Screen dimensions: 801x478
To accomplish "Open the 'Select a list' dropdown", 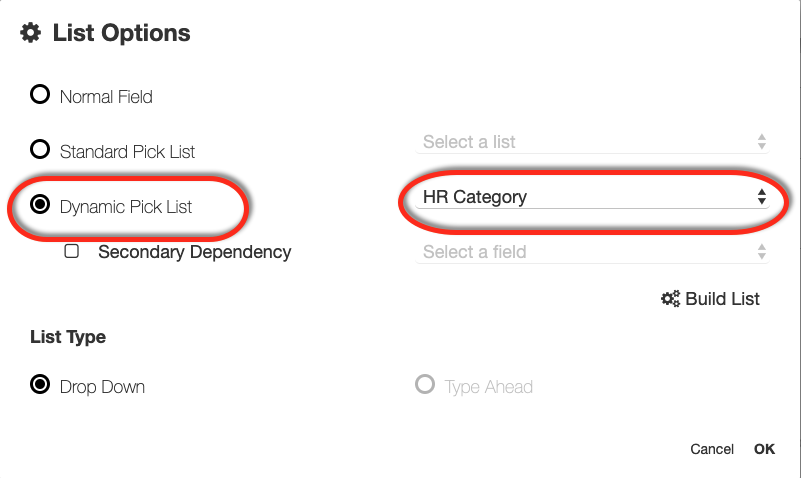I will click(590, 142).
